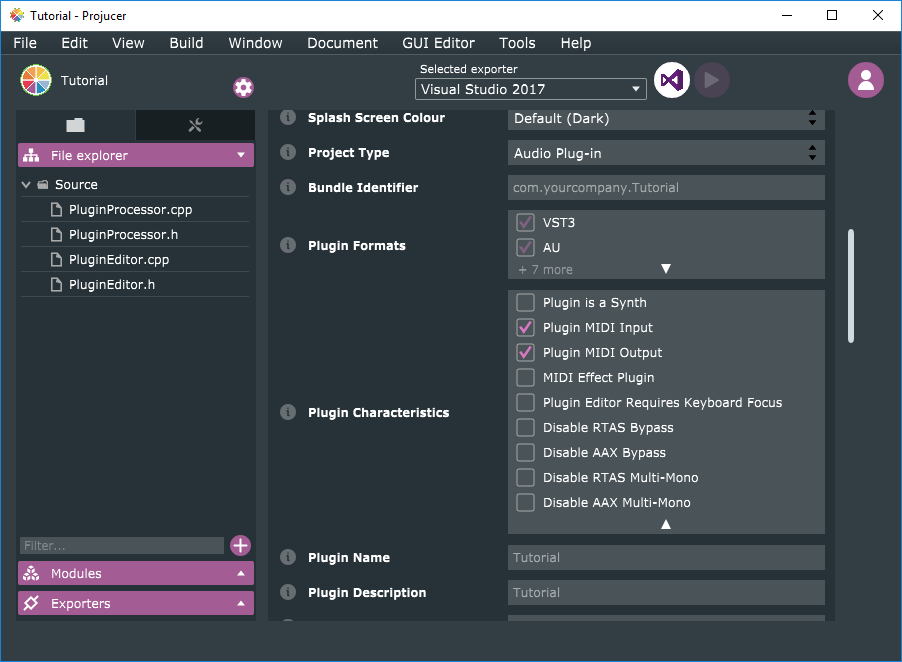The width and height of the screenshot is (902, 662).
Task: Open the Help menu
Action: 576,43
